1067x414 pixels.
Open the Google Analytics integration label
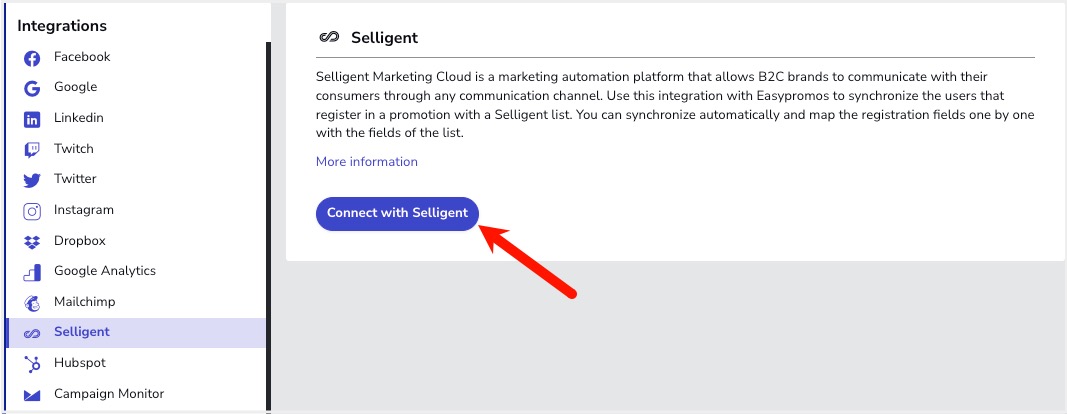pyautogui.click(x=105, y=271)
